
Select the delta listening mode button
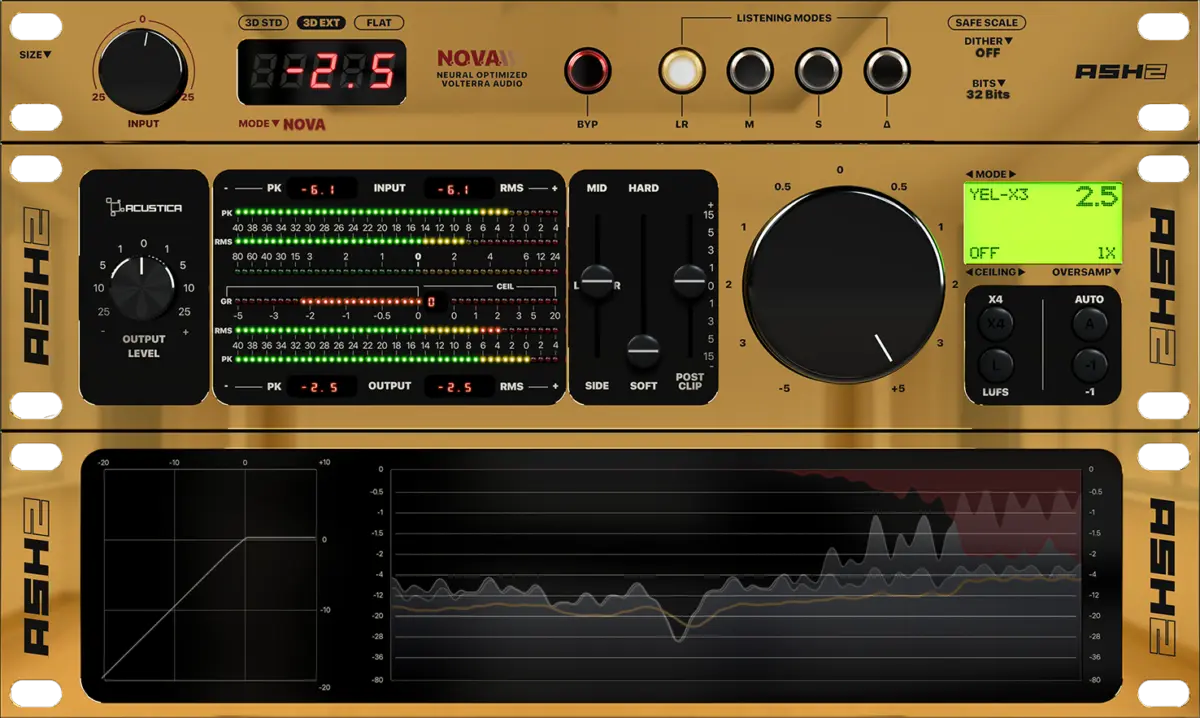tap(887, 71)
